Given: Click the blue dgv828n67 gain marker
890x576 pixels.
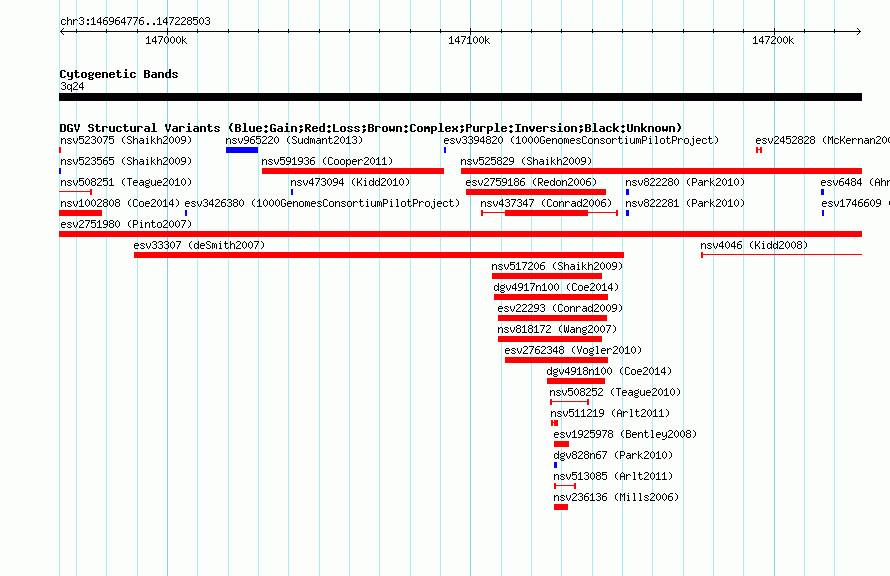Looking at the screenshot, I should [x=556, y=465].
